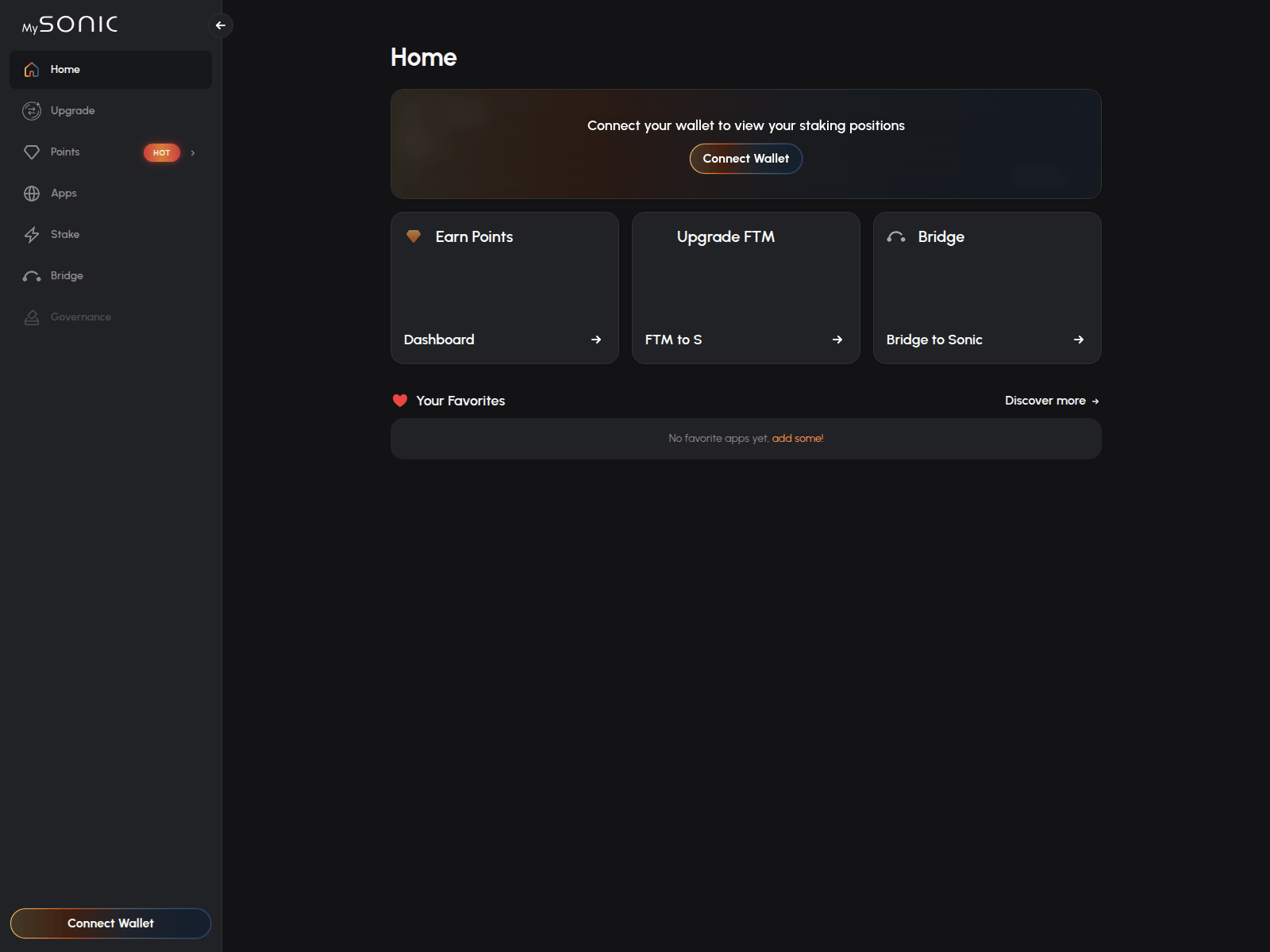Open the Governance menu item
Image resolution: width=1270 pixels, height=952 pixels.
(110, 317)
